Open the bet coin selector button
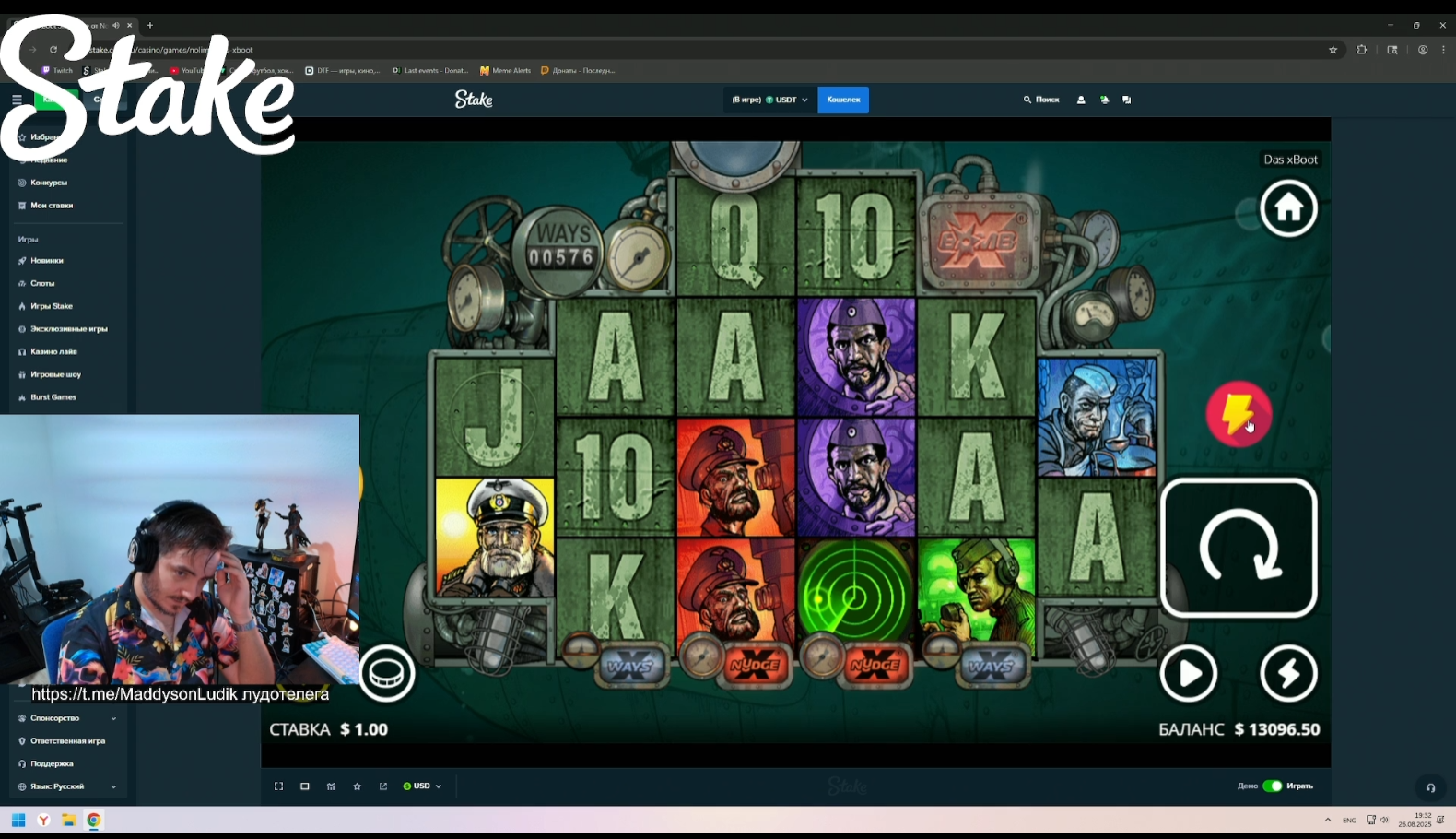Image resolution: width=1456 pixels, height=839 pixels. point(387,674)
